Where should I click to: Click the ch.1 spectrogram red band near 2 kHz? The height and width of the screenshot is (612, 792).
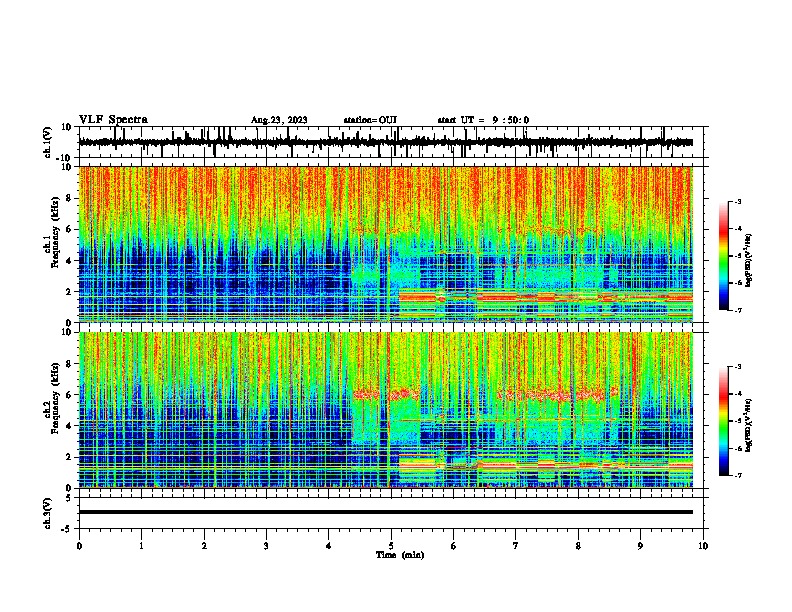[x=546, y=297]
